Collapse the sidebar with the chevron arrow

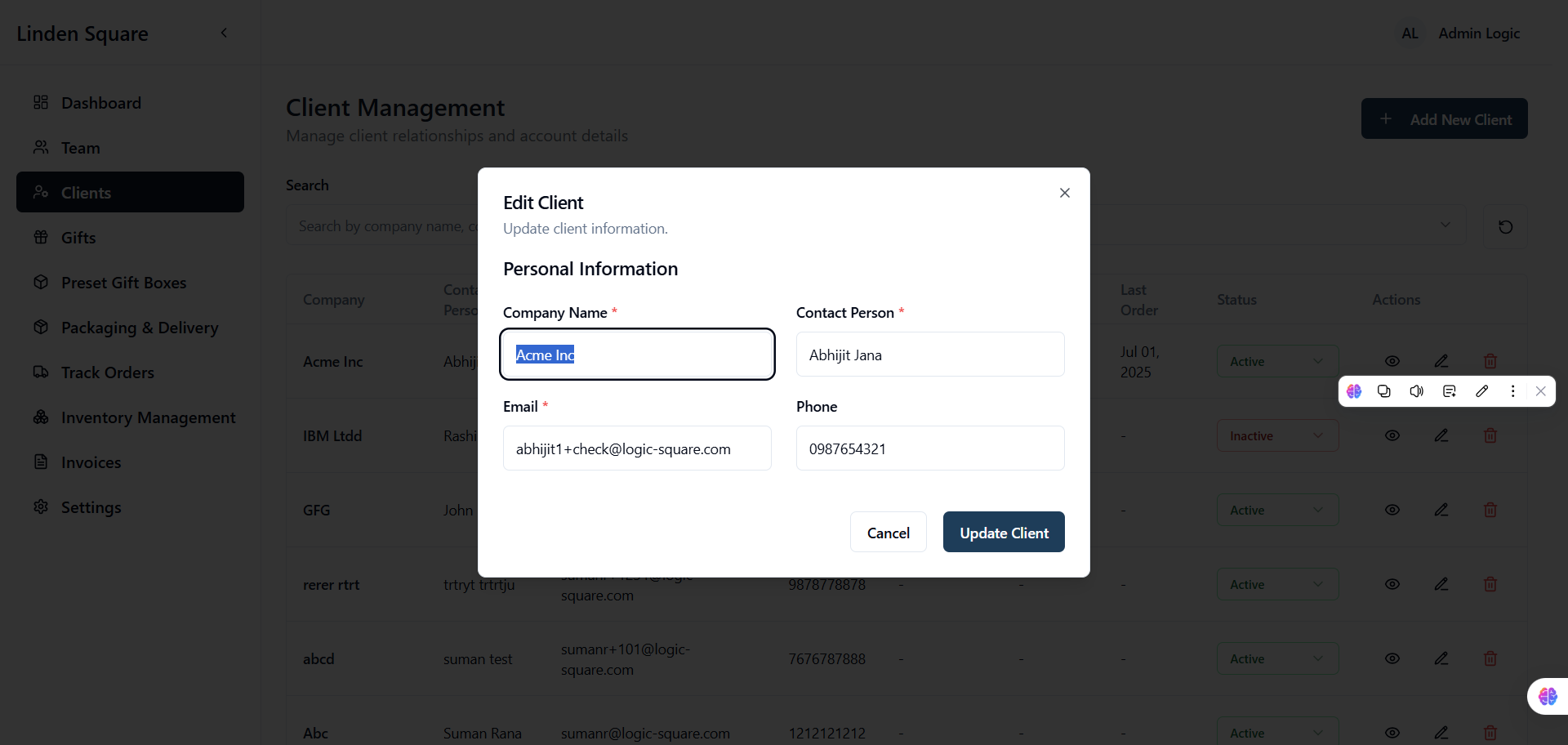[224, 33]
